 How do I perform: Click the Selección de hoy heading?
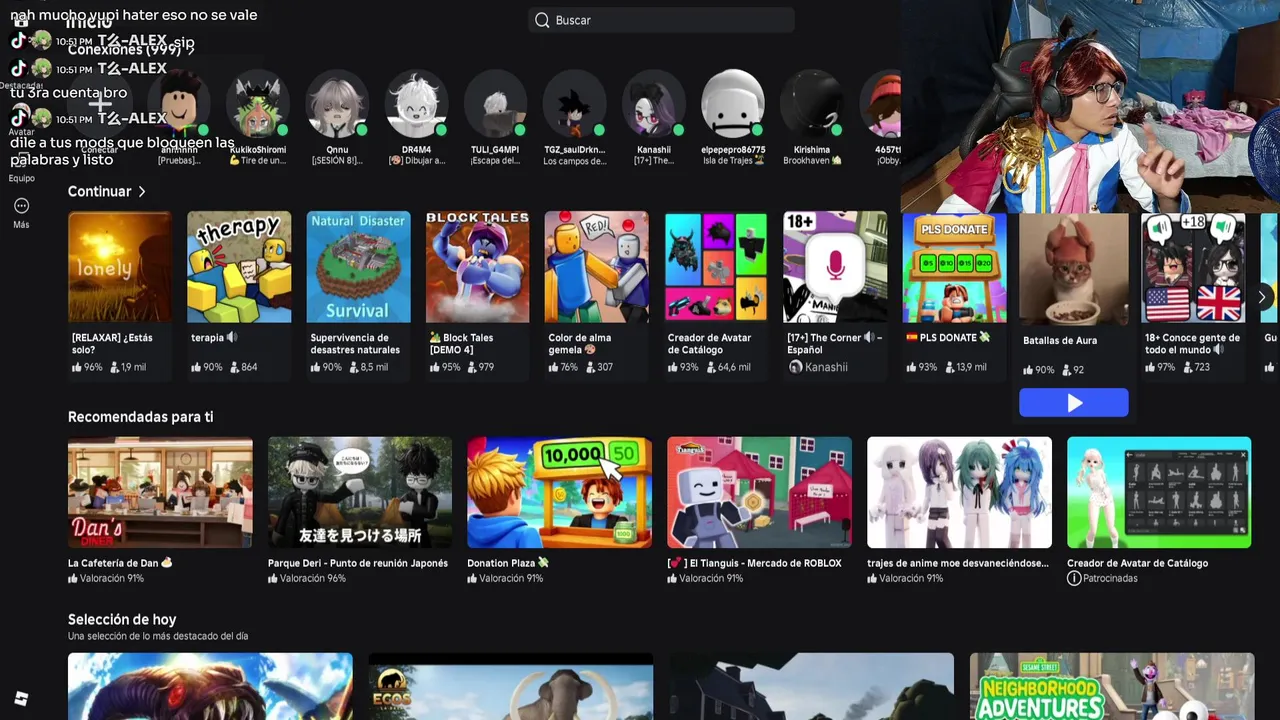pos(122,619)
